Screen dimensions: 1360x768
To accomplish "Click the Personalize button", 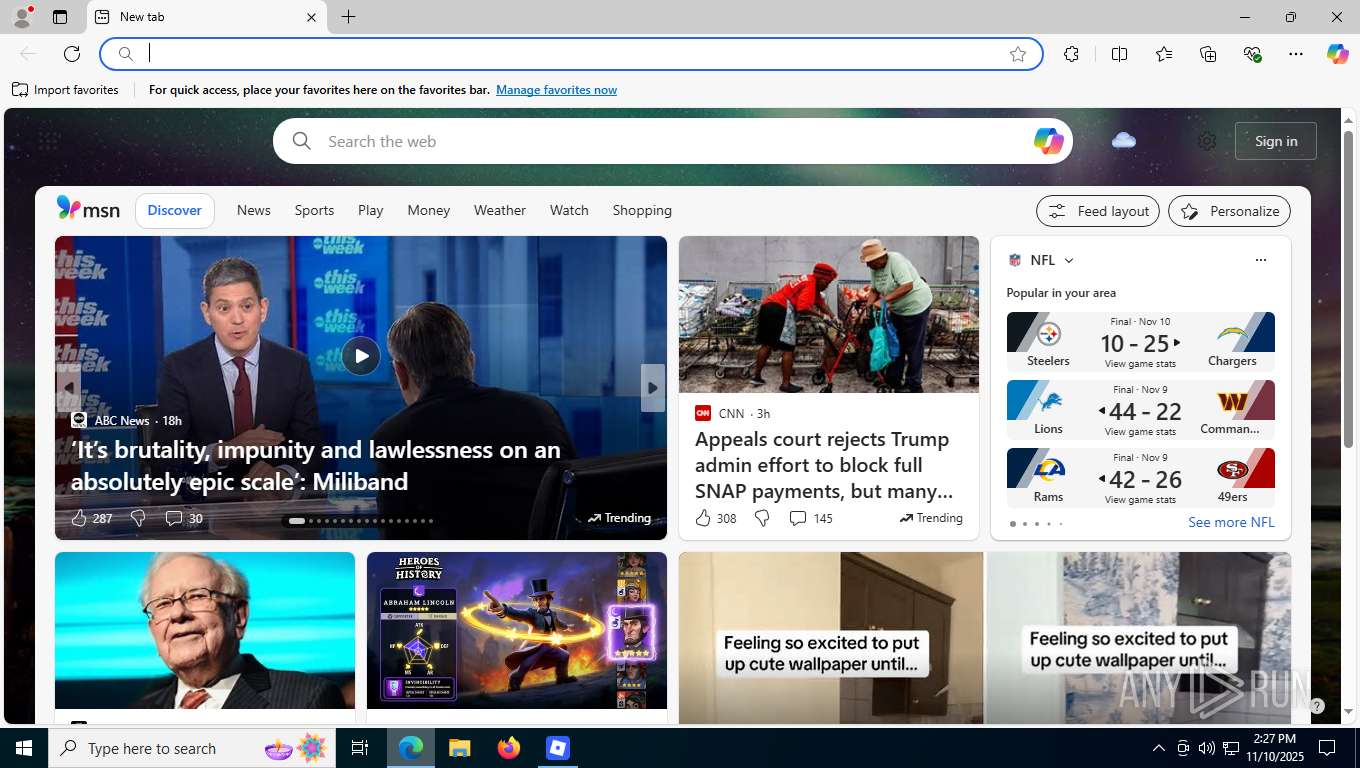I will tap(1229, 211).
